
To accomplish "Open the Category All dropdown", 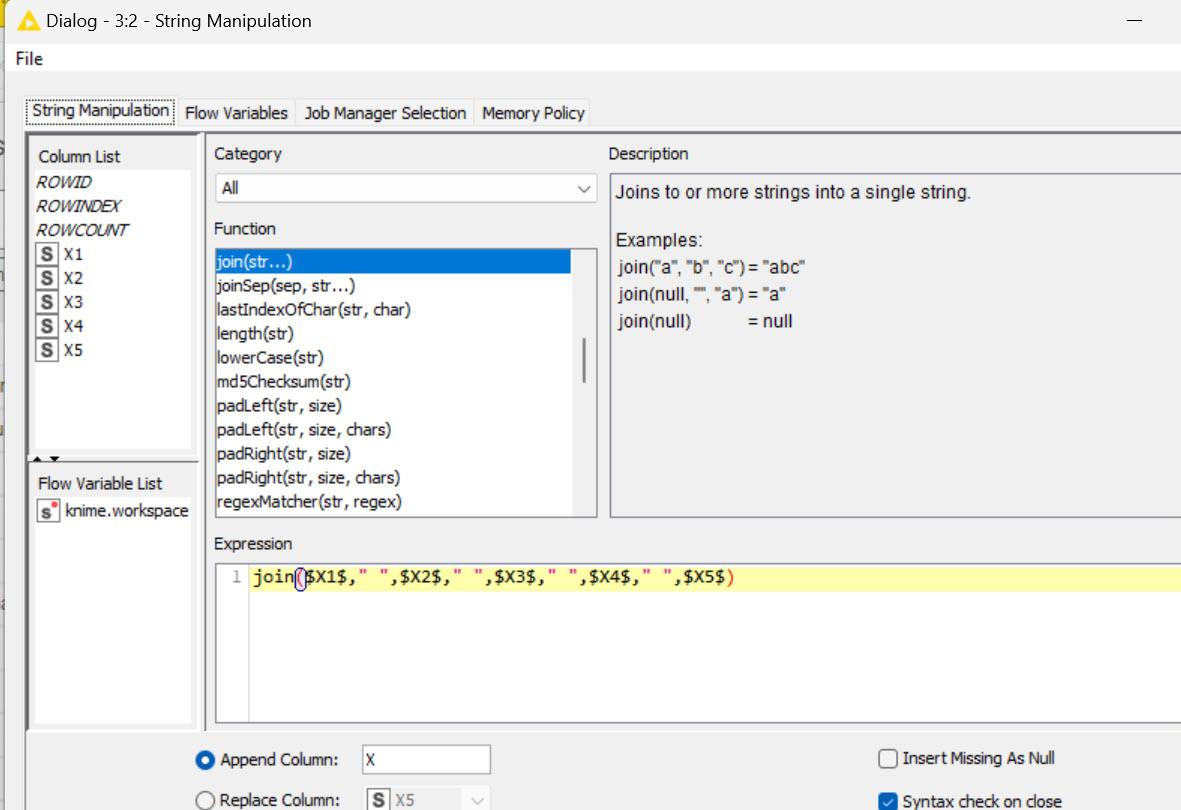I will (x=406, y=188).
